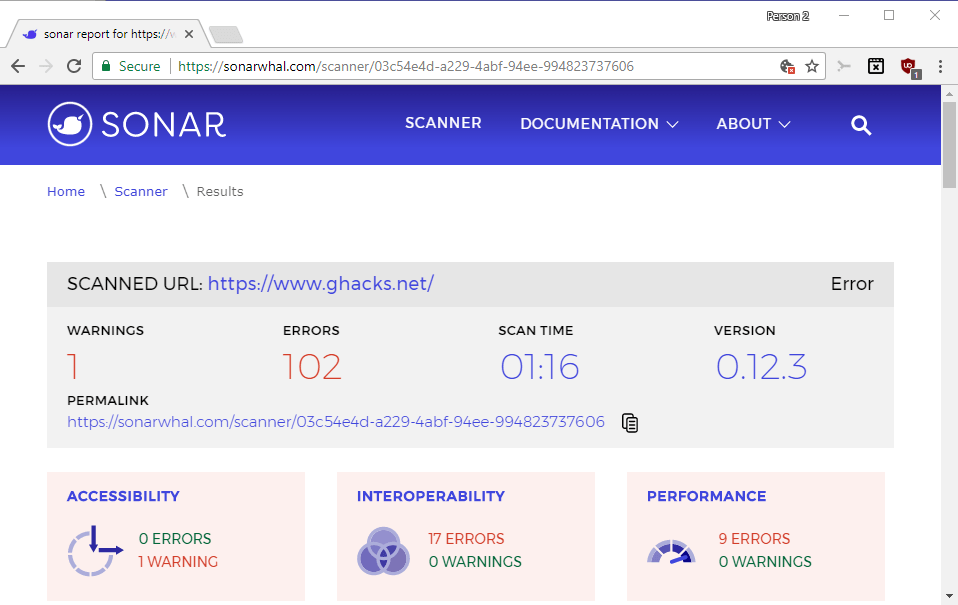
Task: Click the Accessibility clock-arrow icon
Action: pyautogui.click(x=95, y=550)
